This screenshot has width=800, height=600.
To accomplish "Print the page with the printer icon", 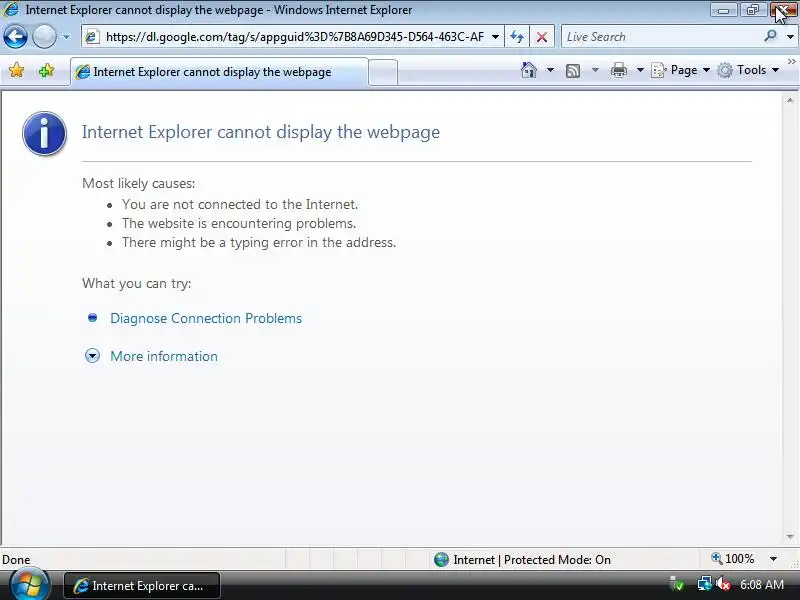I will (x=619, y=70).
